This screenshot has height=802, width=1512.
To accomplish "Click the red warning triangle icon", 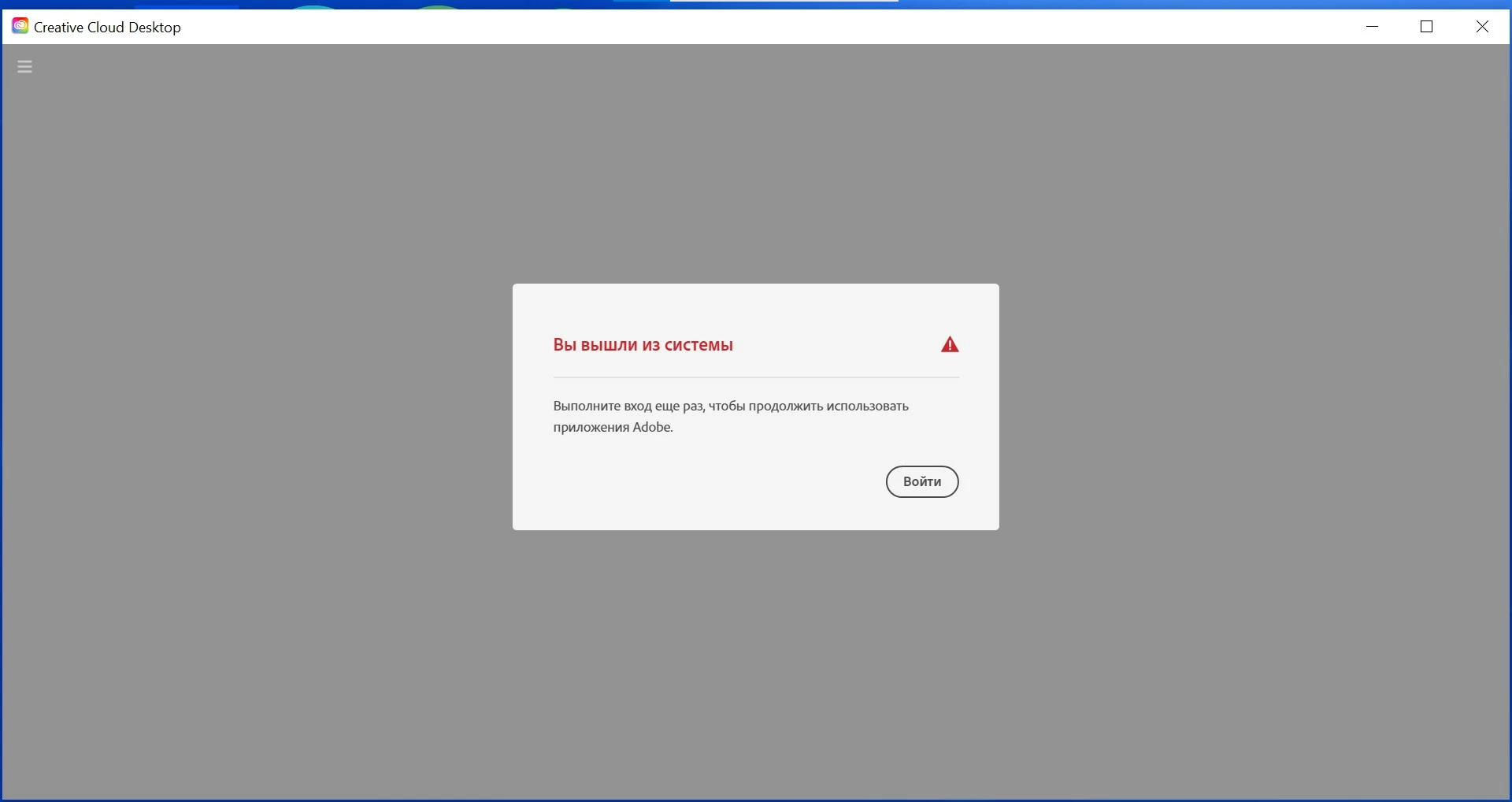I will [x=950, y=344].
